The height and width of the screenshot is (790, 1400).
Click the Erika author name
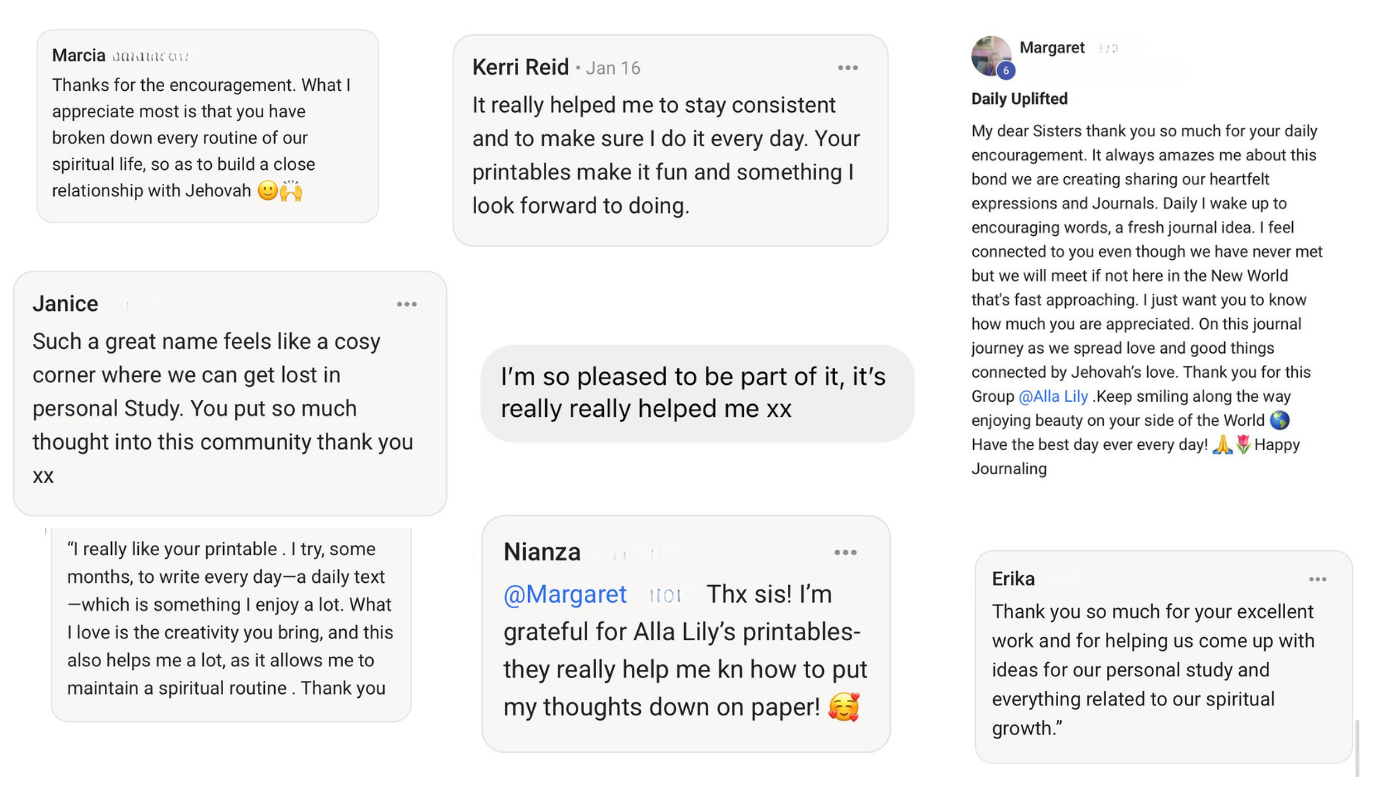coord(1013,579)
